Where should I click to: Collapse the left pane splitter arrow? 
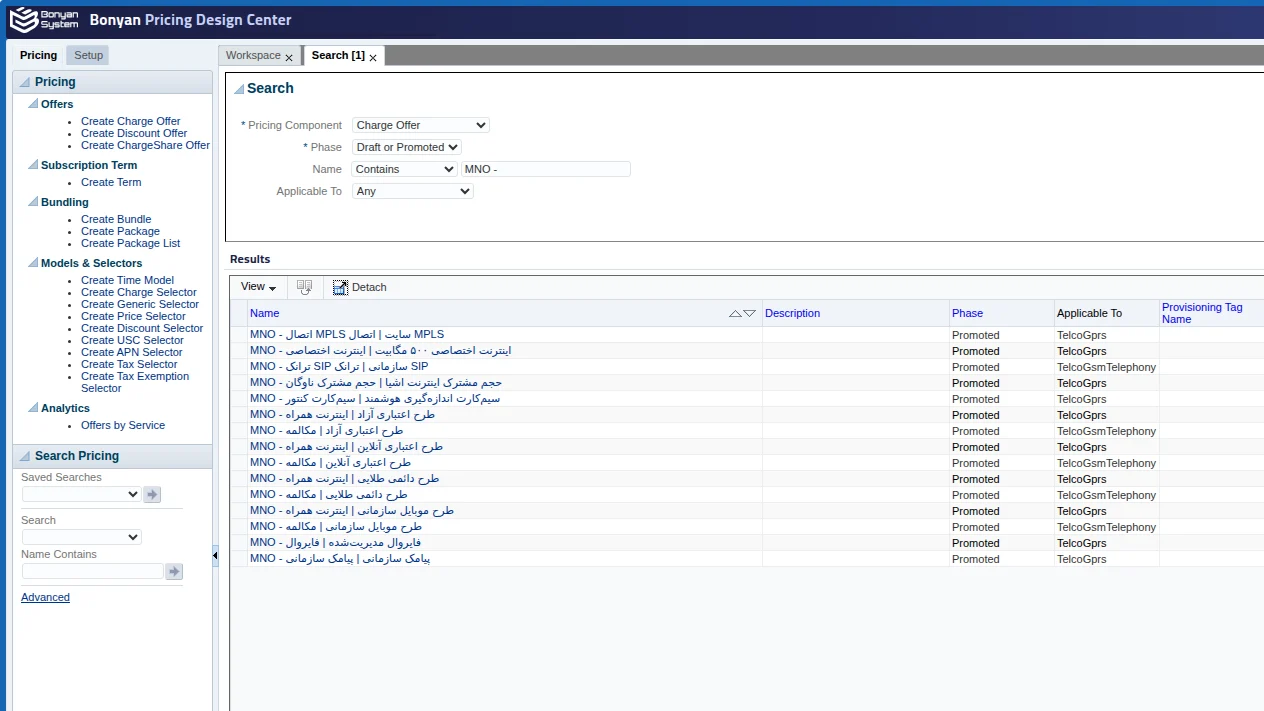coord(215,555)
